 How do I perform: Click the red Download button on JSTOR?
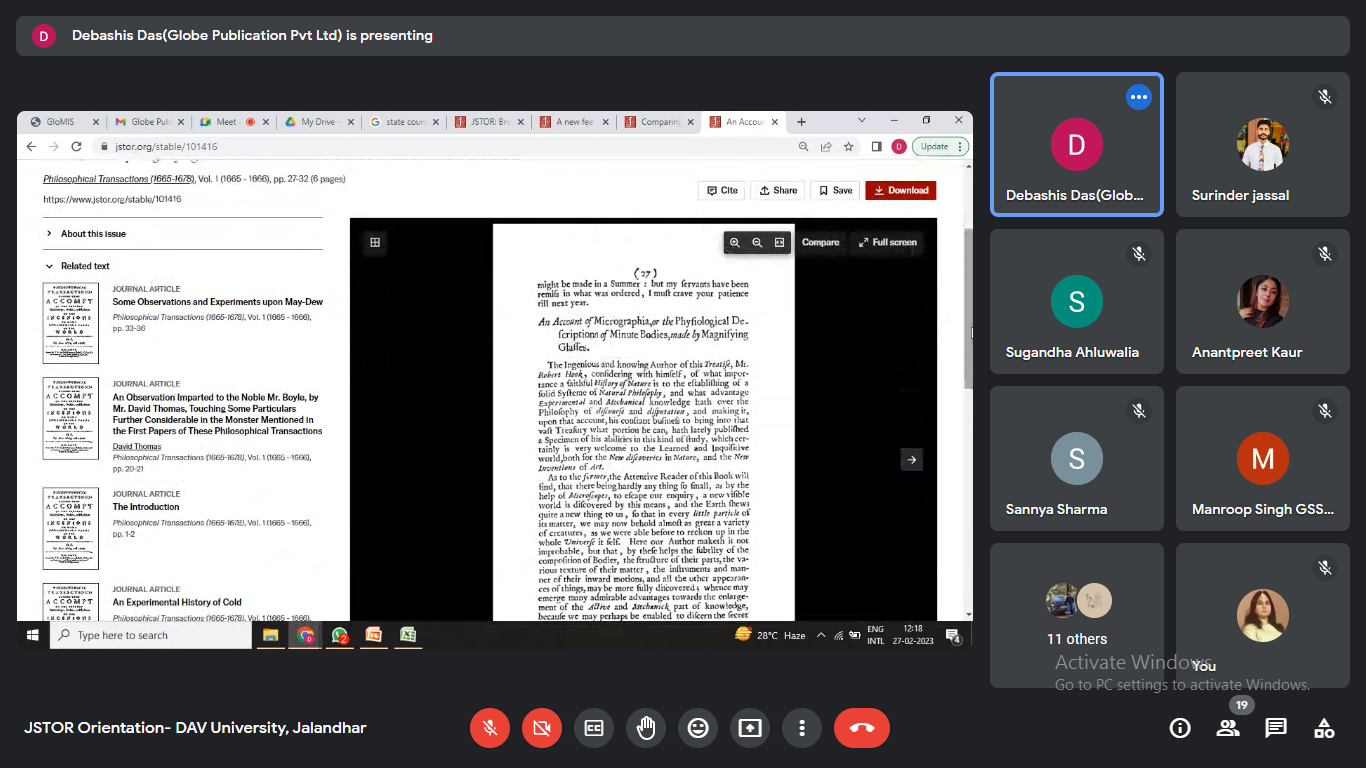point(901,190)
